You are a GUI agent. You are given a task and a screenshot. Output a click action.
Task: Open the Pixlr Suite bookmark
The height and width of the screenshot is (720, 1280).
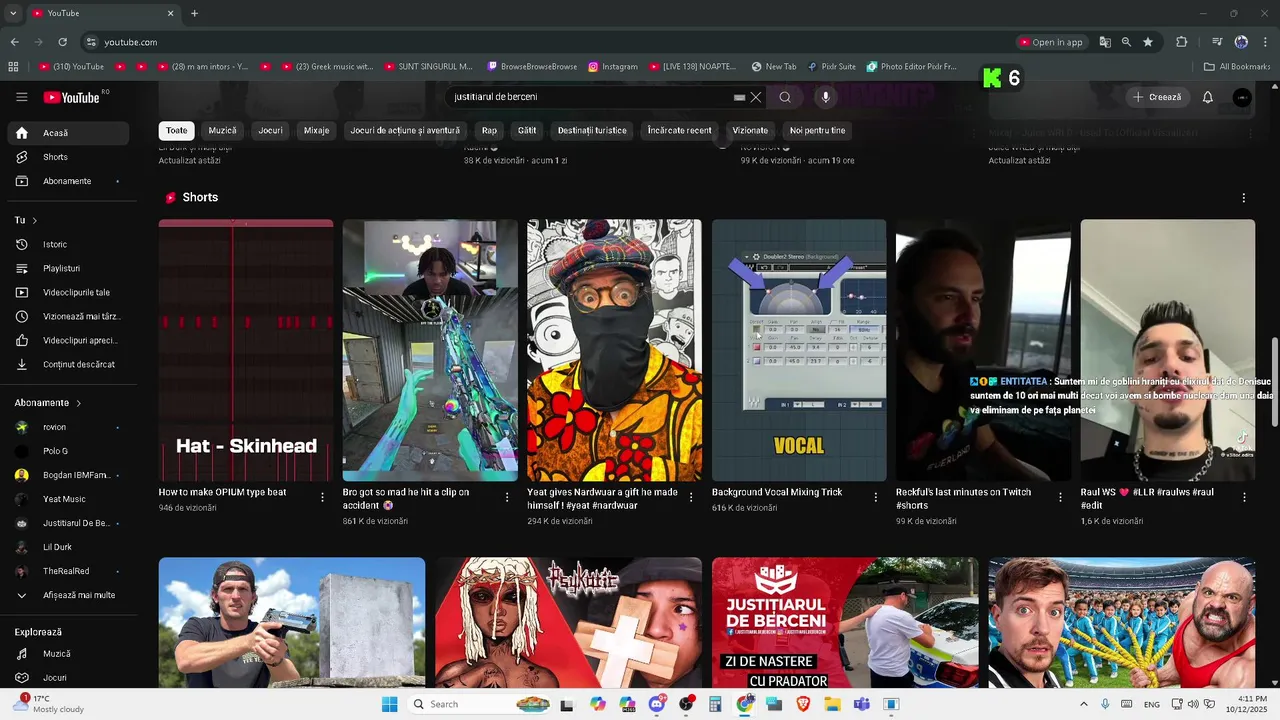click(x=832, y=67)
